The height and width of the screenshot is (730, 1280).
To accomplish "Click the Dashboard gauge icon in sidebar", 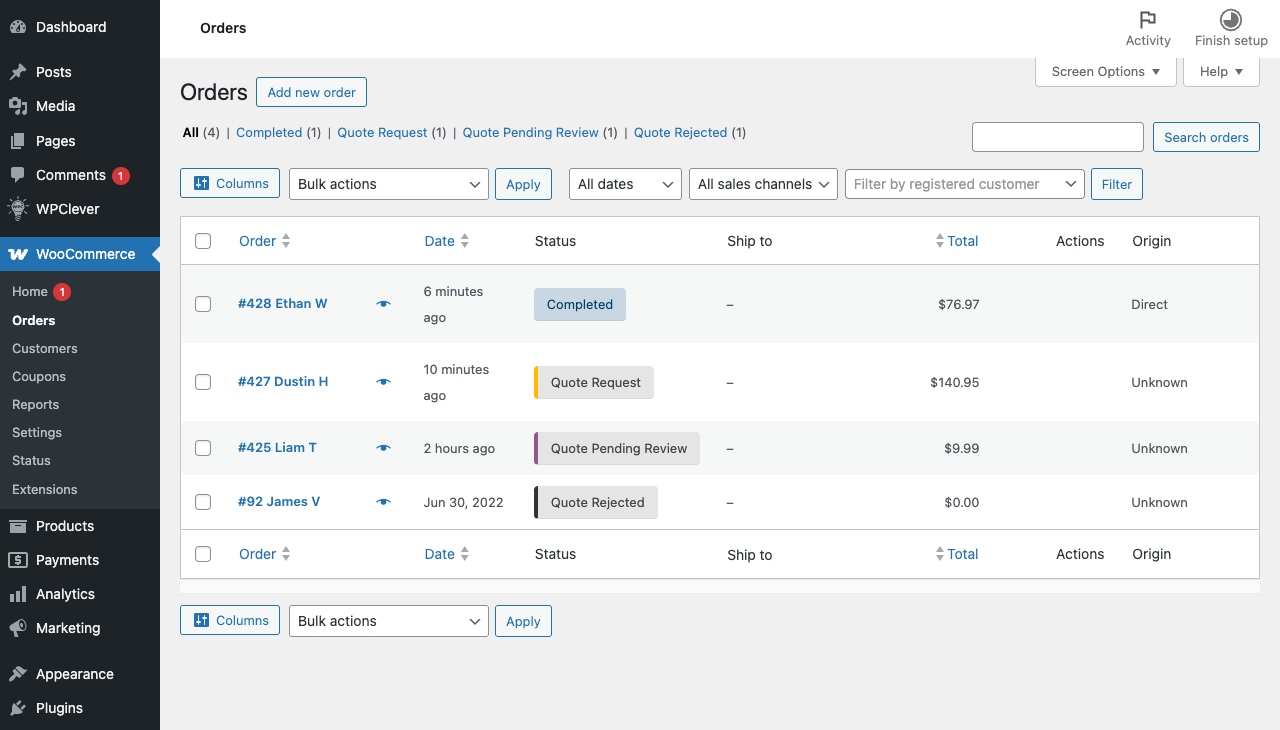I will (x=18, y=27).
